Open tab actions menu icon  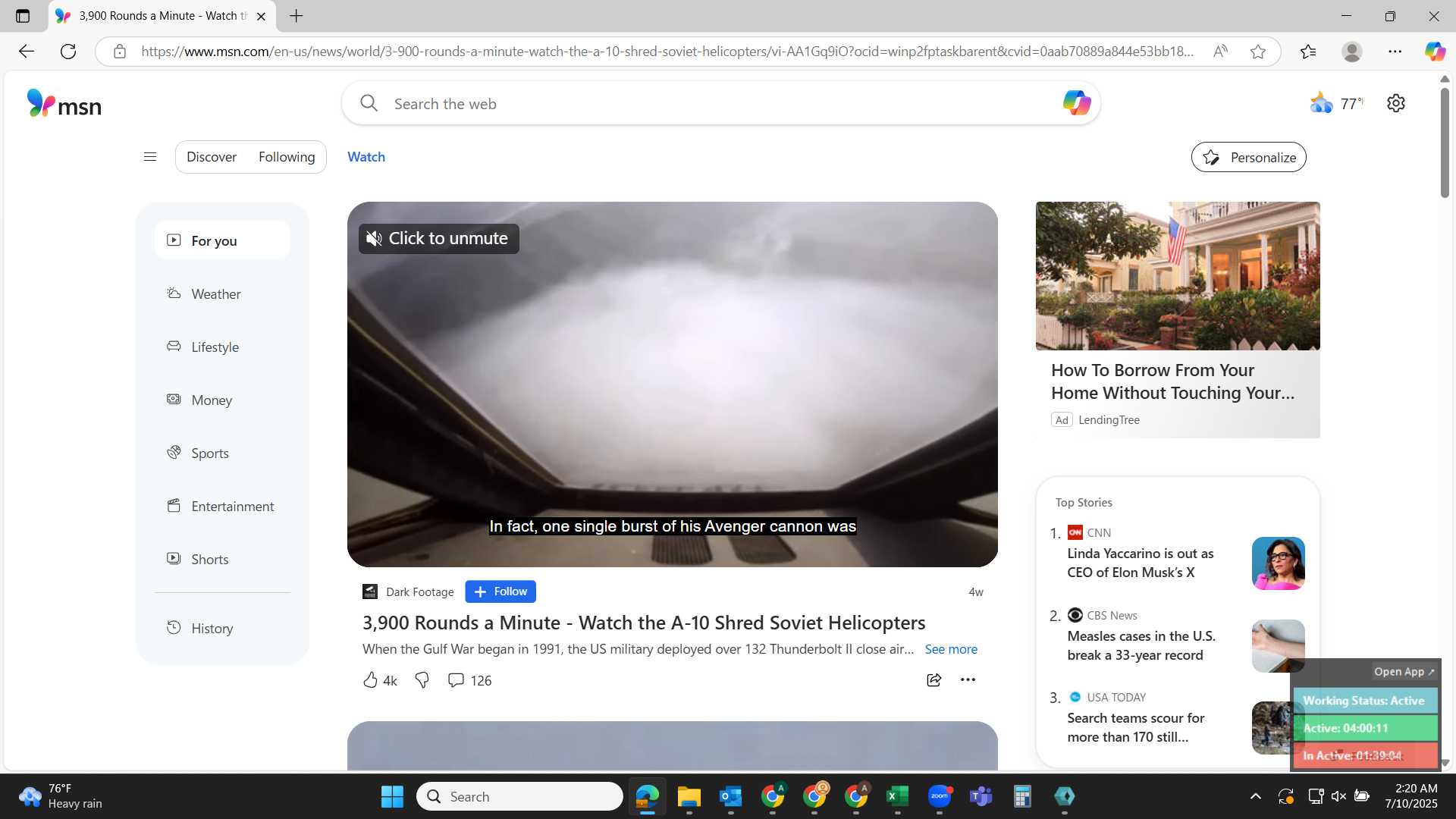click(x=23, y=16)
